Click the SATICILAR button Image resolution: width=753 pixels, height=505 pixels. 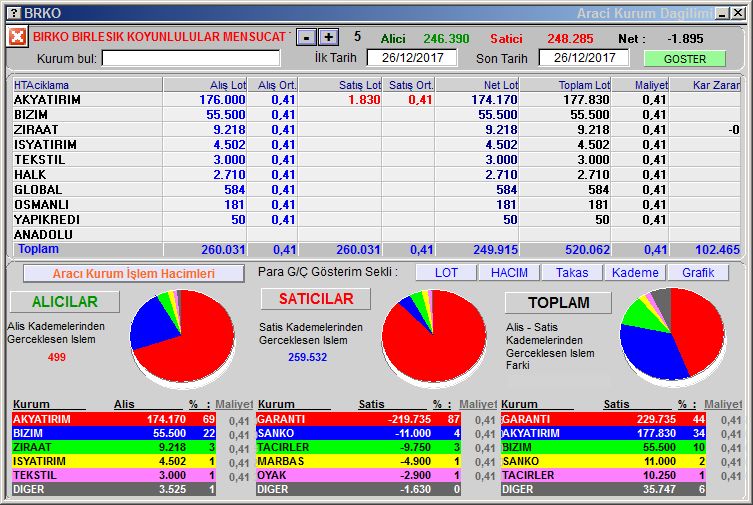tap(316, 299)
